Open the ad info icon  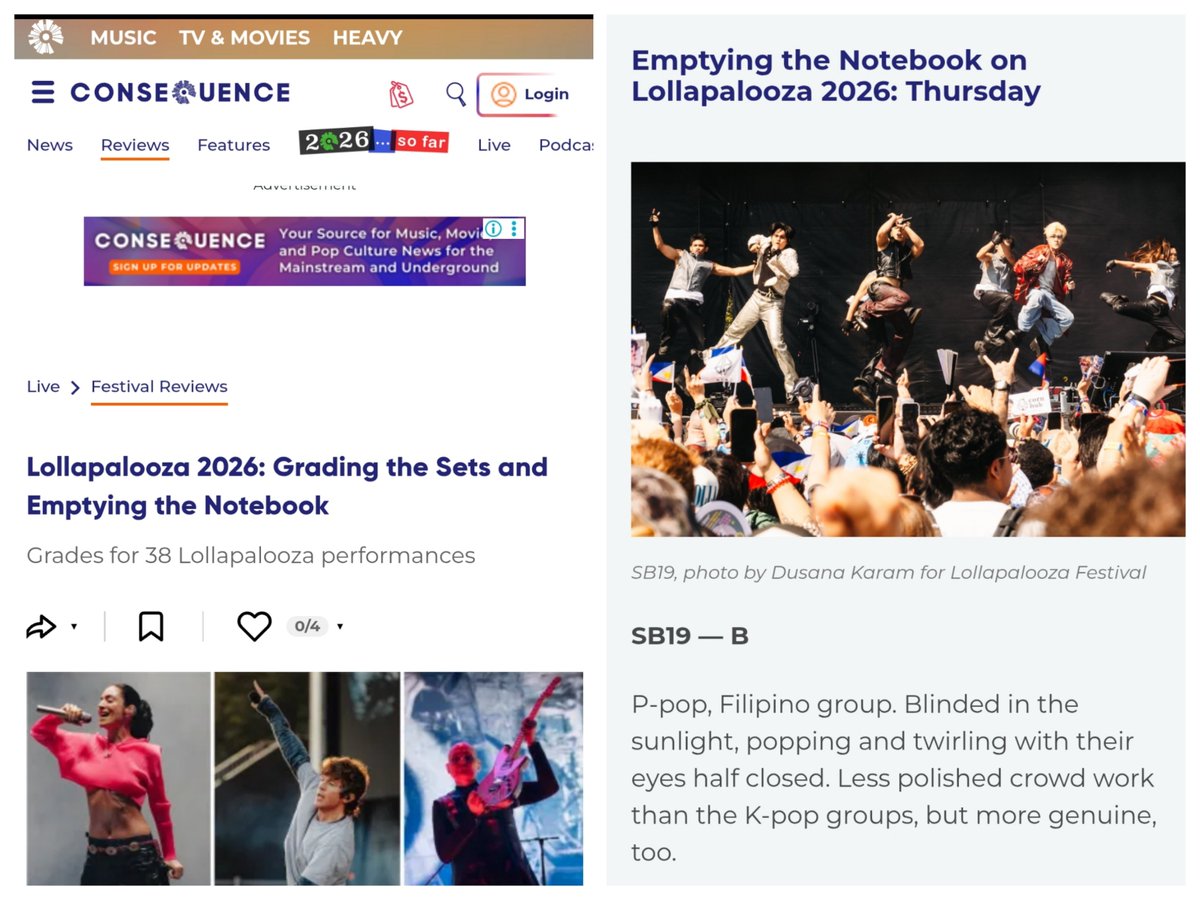[x=493, y=228]
